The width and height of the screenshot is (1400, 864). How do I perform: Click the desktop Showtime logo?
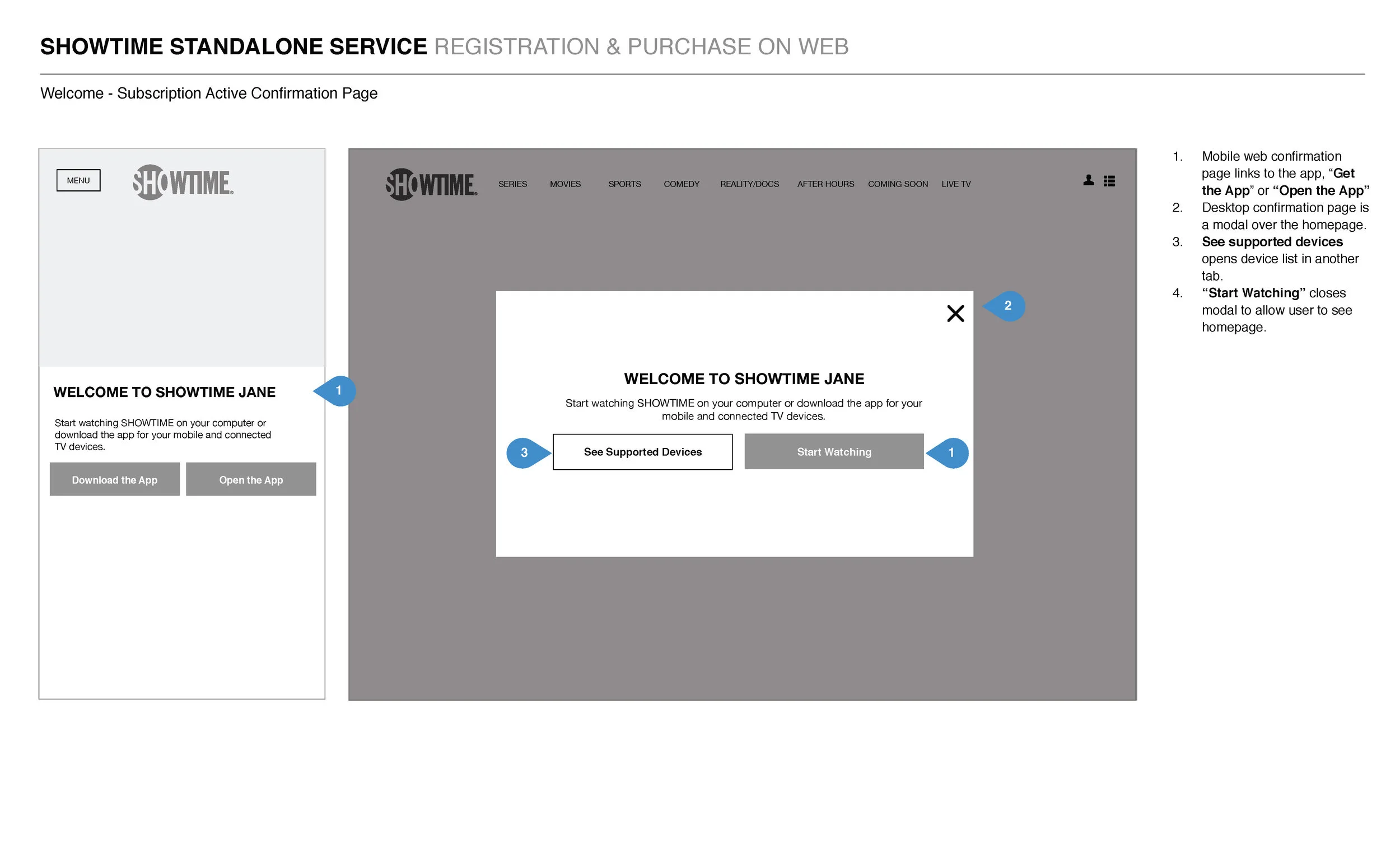(431, 184)
